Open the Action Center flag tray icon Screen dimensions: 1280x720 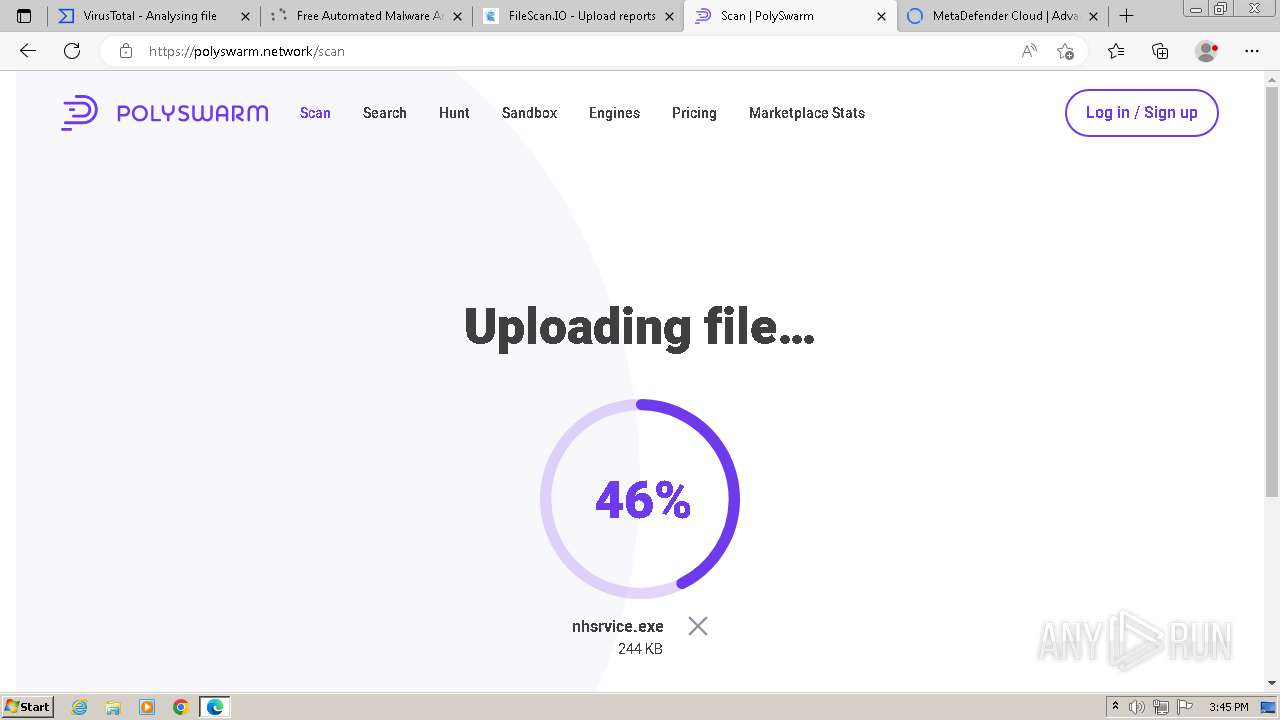pyautogui.click(x=1184, y=707)
